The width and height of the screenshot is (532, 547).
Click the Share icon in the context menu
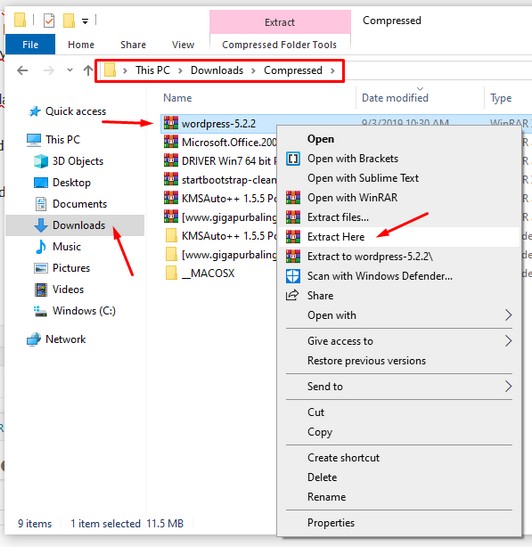[292, 295]
